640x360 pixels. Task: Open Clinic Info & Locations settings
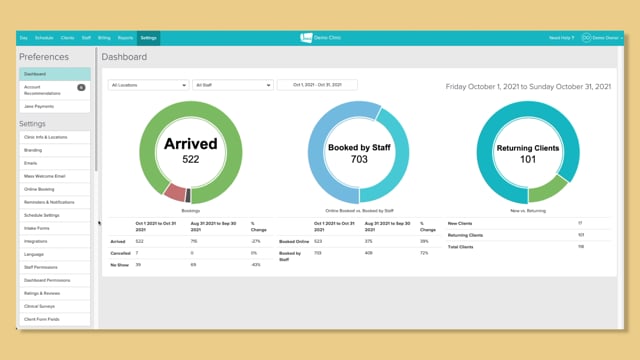(x=55, y=137)
